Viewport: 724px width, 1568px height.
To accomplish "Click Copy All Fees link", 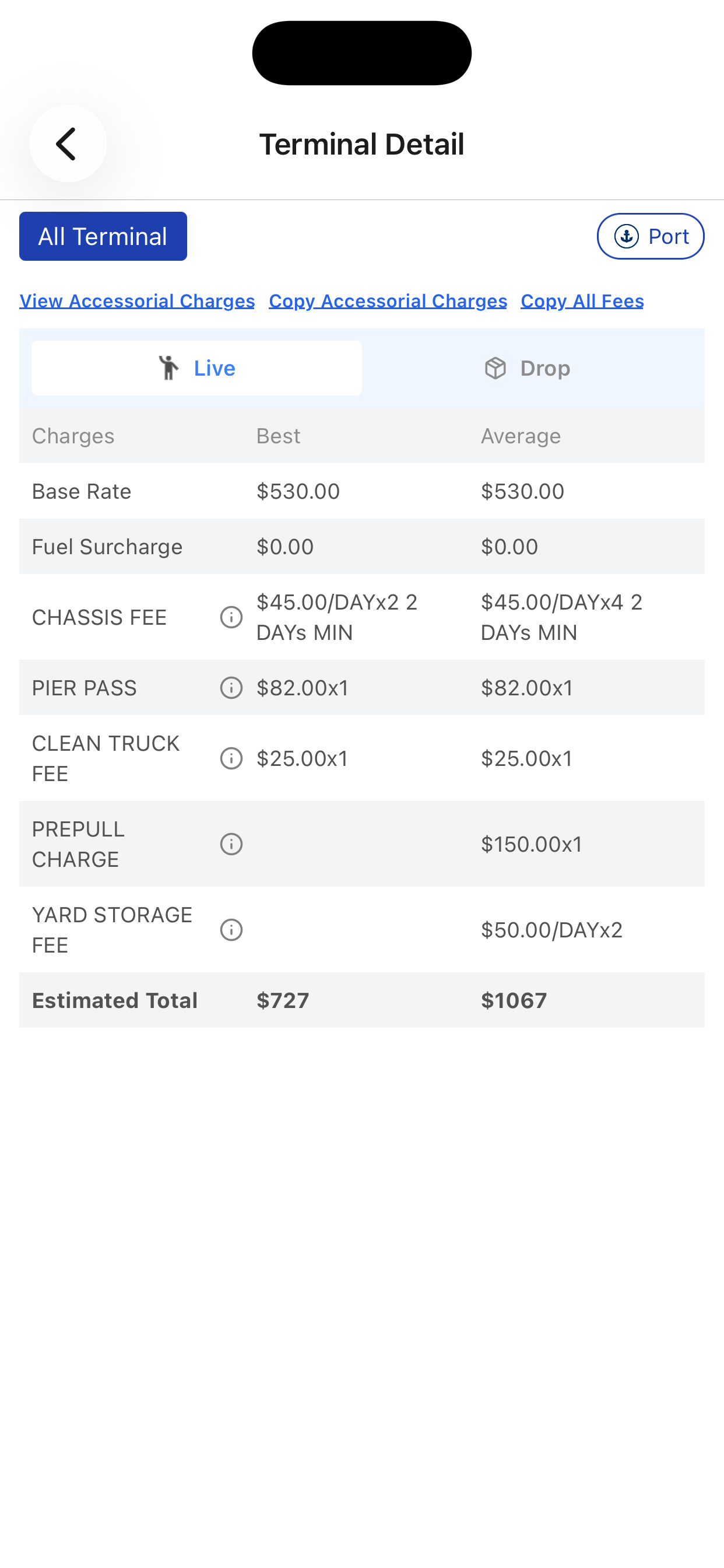I will tap(582, 300).
